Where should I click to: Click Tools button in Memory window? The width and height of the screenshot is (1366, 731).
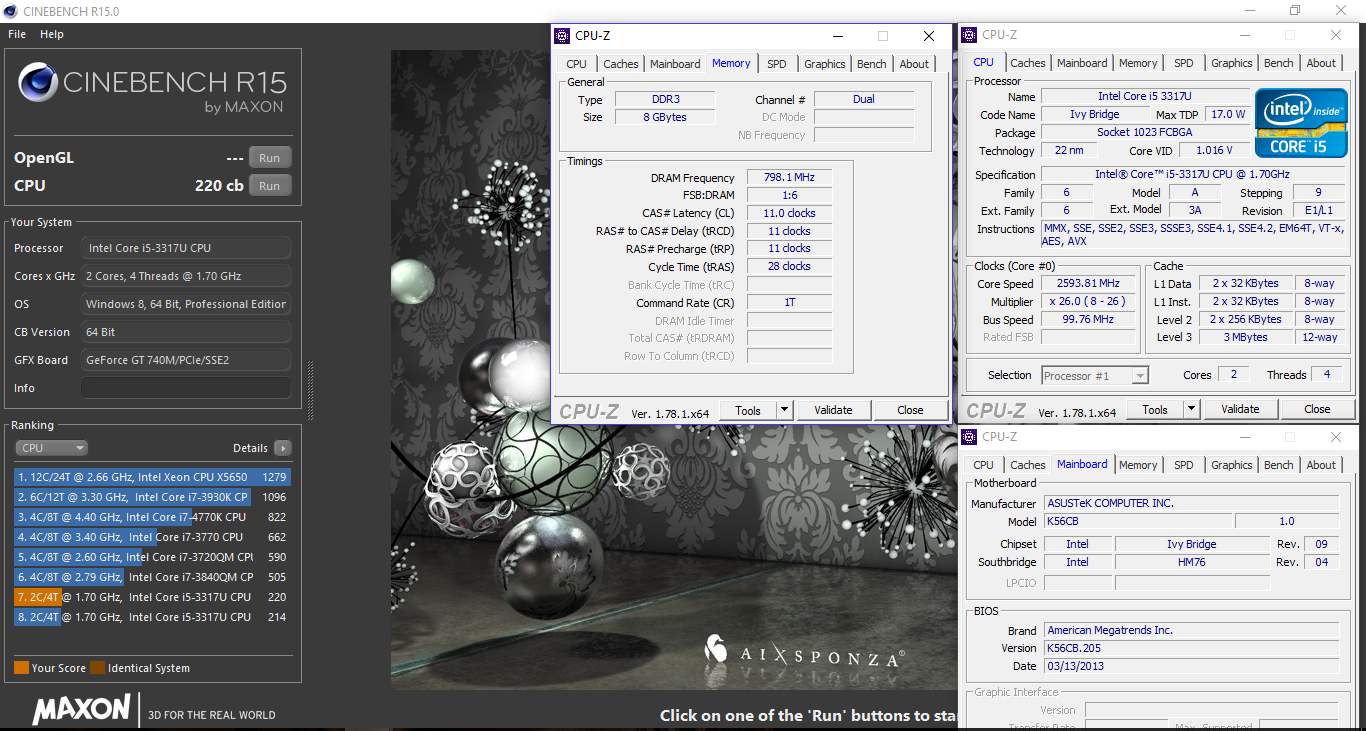coord(748,410)
